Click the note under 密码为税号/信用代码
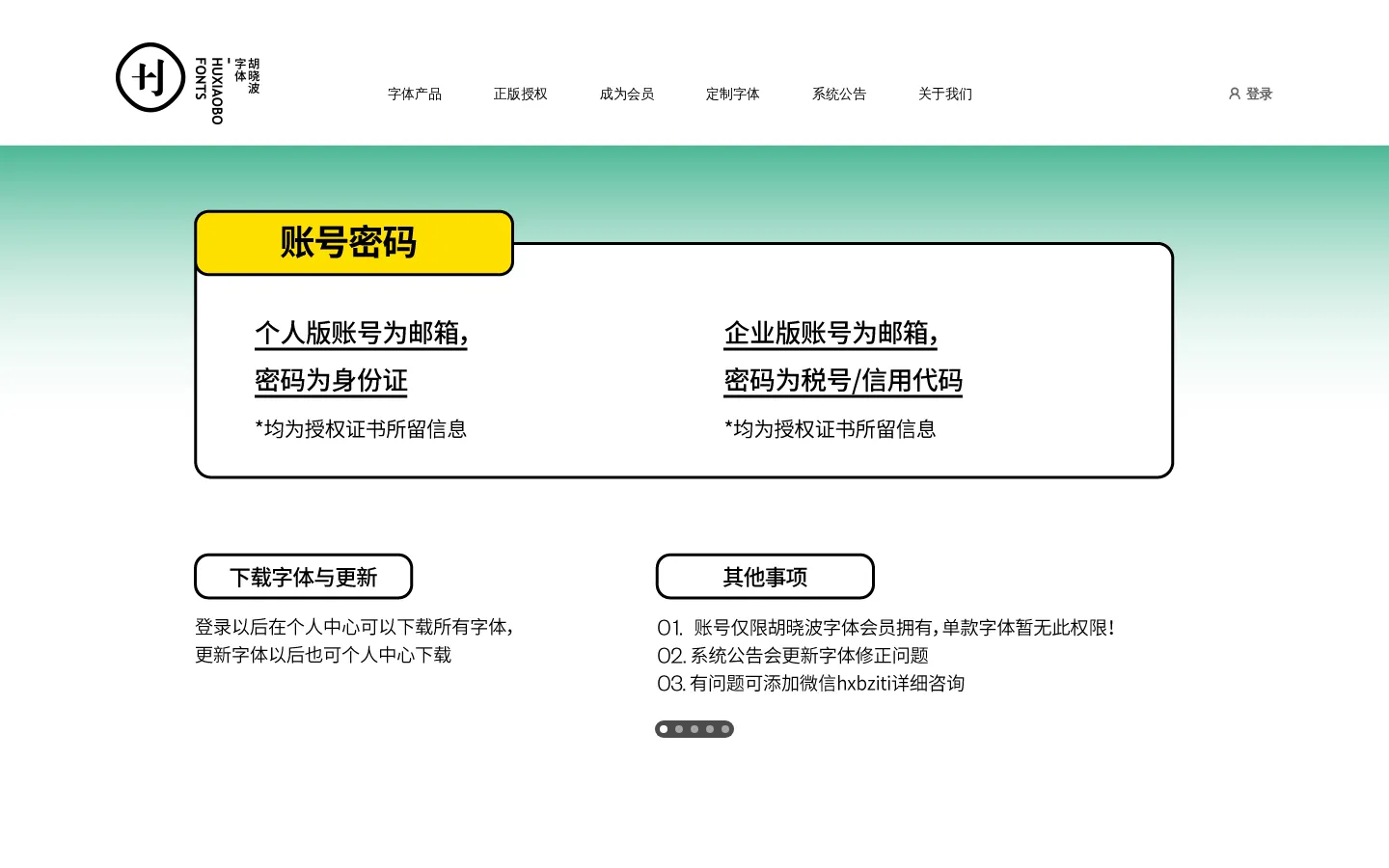The image size is (1389, 868). [x=831, y=429]
